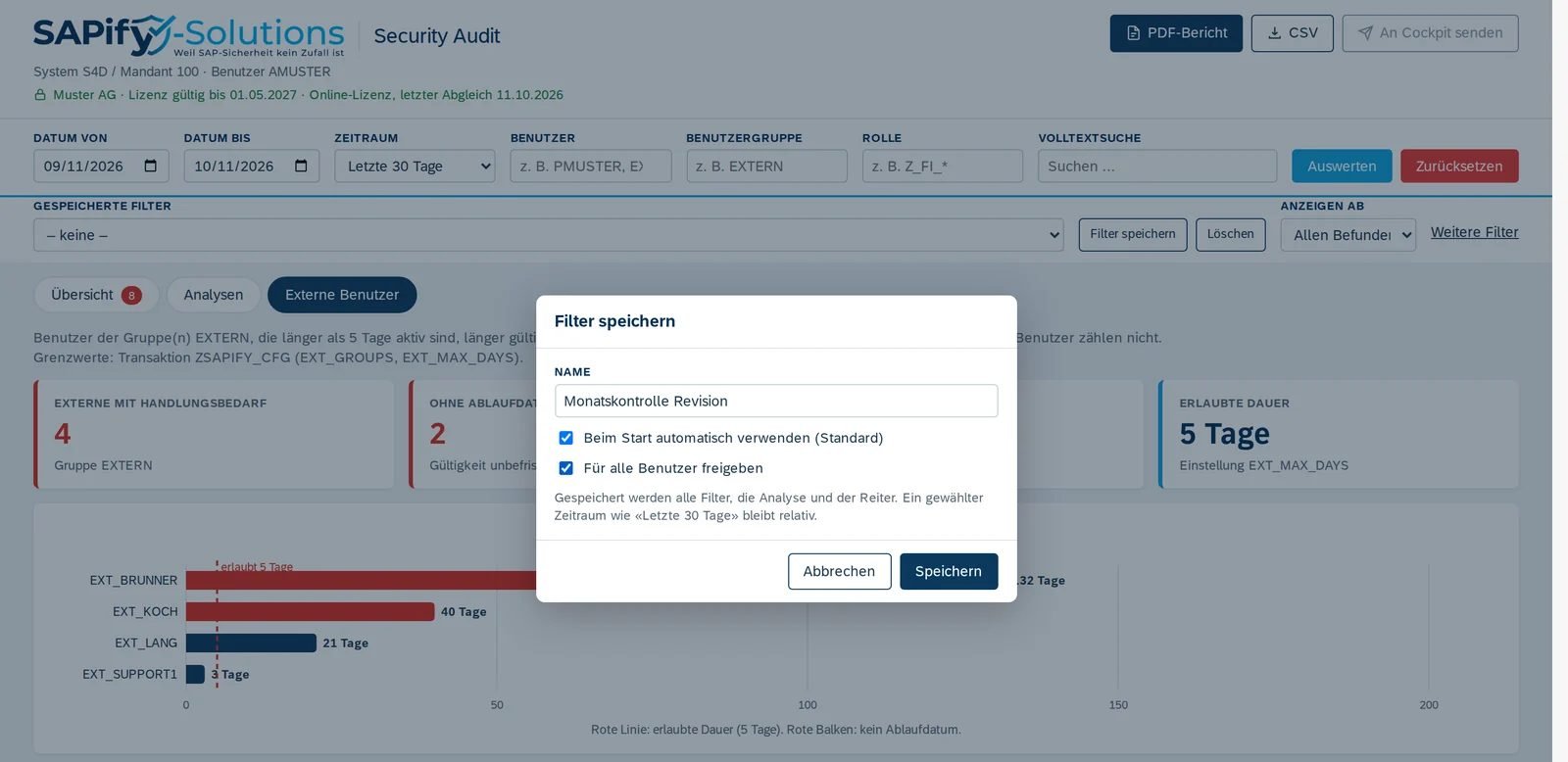Click the 'EXT_KOCH' chart label
This screenshot has height=762, width=1568.
[x=145, y=612]
